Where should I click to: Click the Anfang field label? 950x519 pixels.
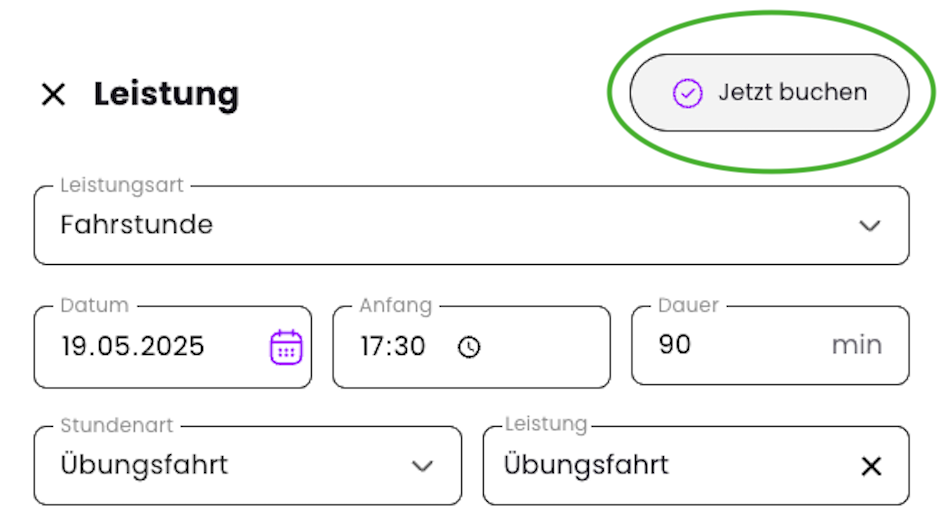pyautogui.click(x=396, y=305)
